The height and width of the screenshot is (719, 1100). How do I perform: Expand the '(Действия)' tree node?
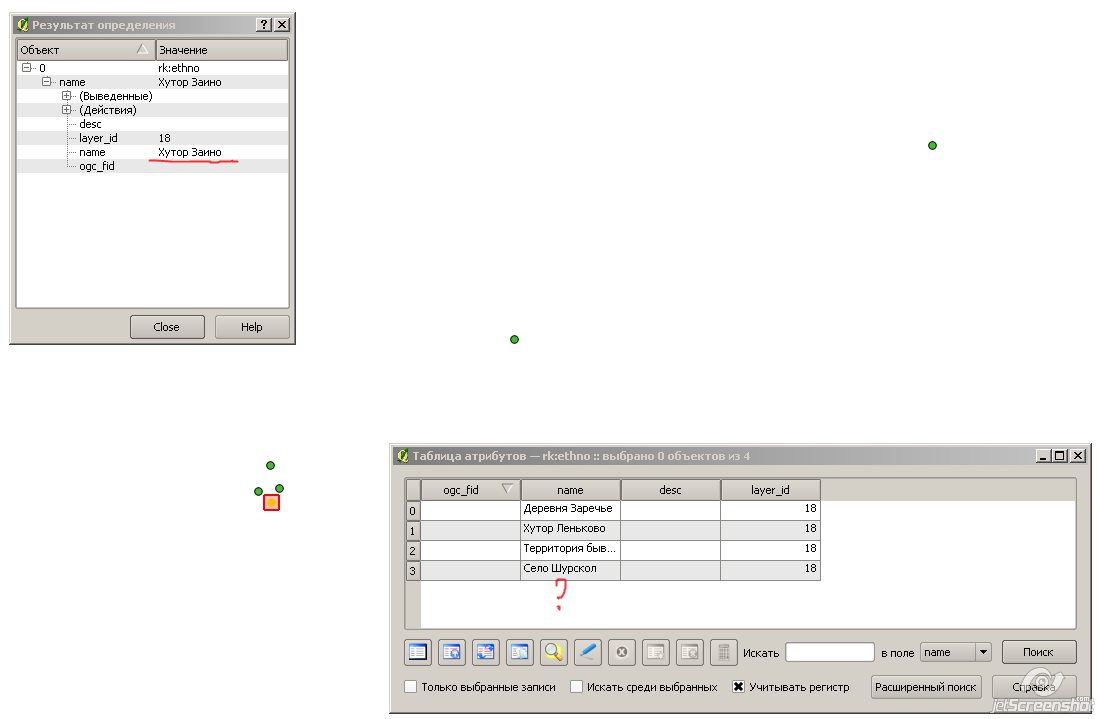[x=67, y=110]
